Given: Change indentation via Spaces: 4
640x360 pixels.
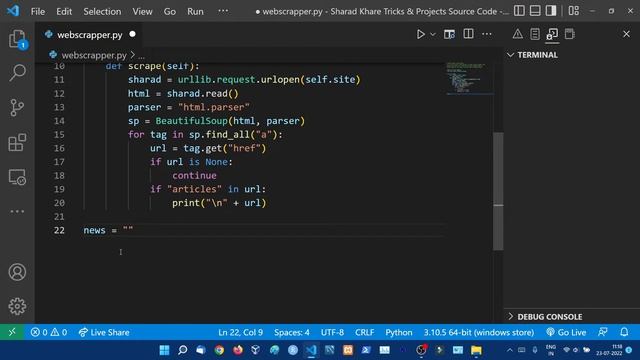Looking at the screenshot, I should click(291, 332).
